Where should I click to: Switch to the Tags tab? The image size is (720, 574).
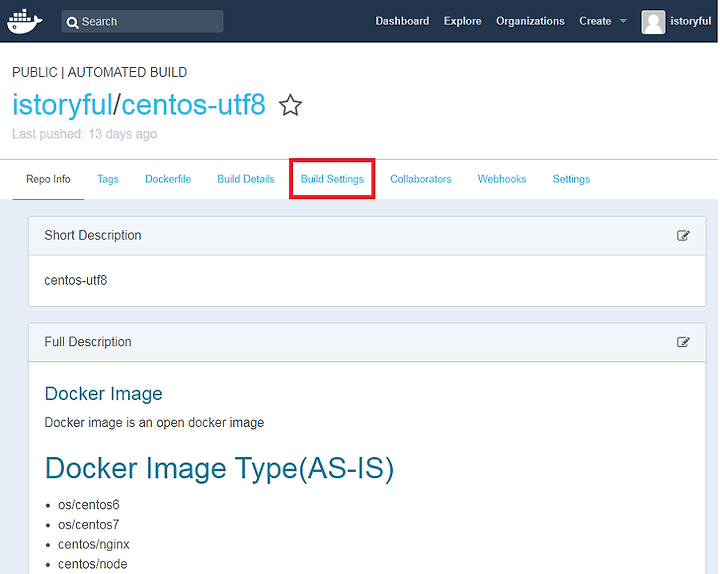(x=108, y=179)
